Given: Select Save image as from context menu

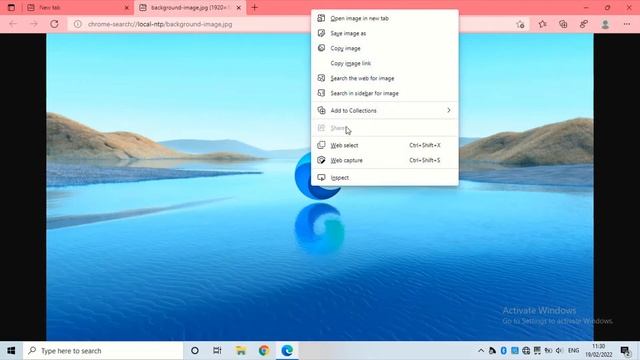Looking at the screenshot, I should 384,33.
